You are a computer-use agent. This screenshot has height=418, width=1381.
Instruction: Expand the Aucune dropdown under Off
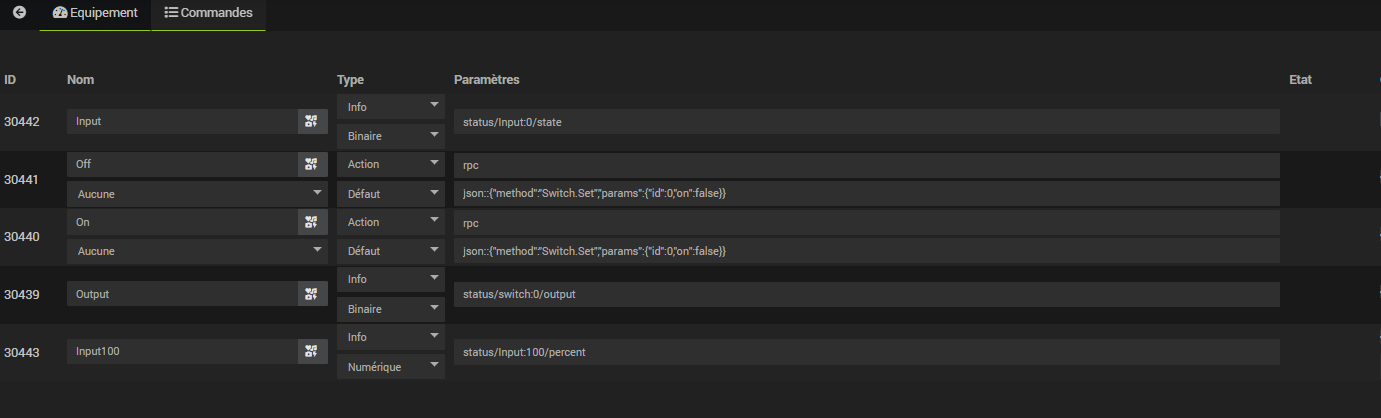(197, 193)
